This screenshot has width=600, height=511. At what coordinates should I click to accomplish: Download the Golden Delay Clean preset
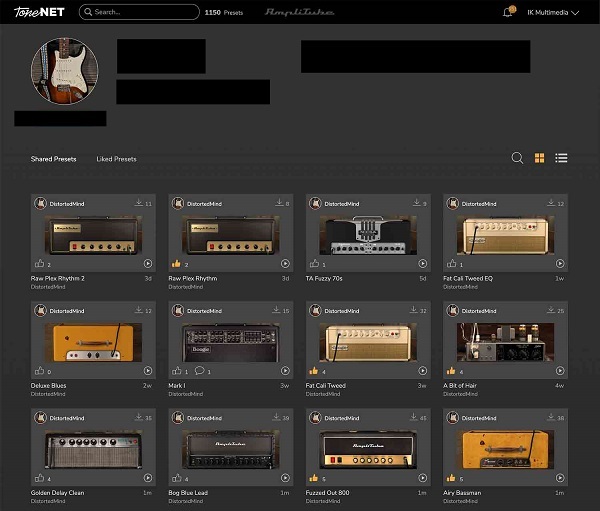(x=139, y=417)
